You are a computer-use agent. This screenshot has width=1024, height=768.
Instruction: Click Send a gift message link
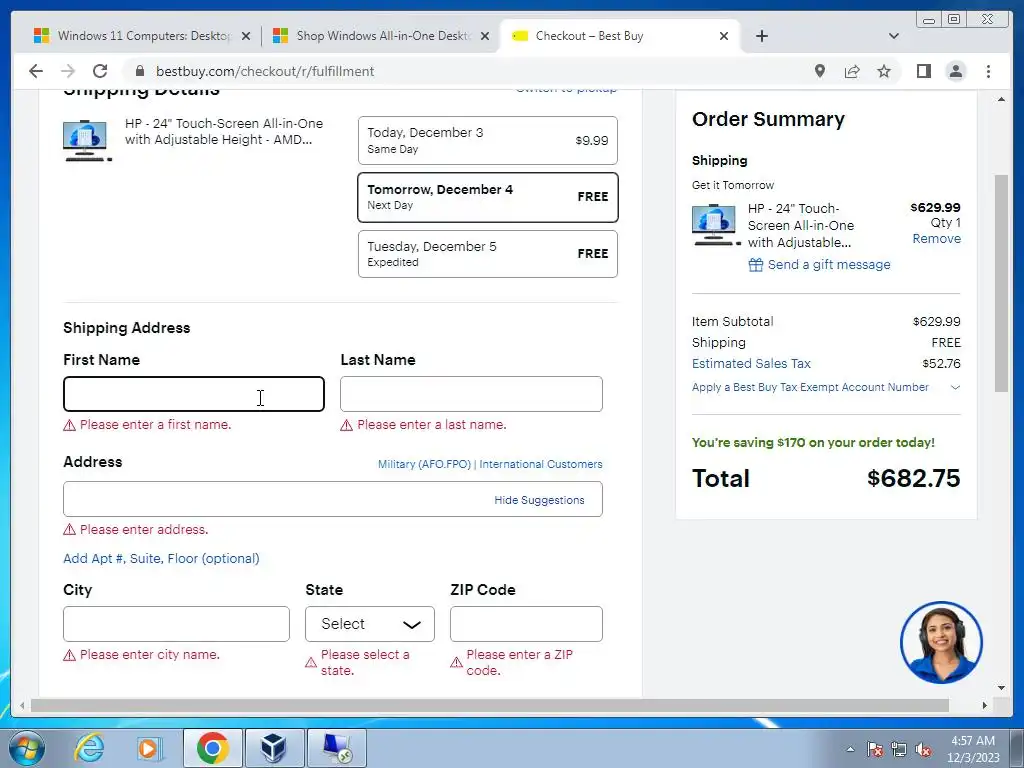point(829,264)
